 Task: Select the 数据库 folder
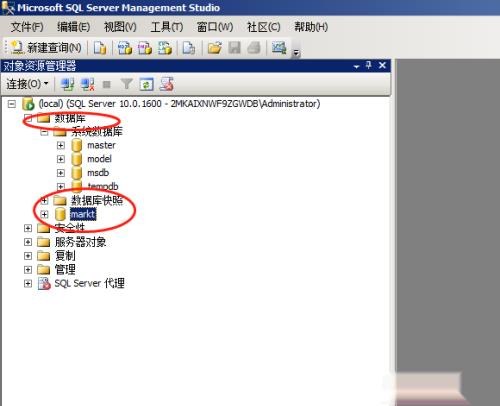70,118
